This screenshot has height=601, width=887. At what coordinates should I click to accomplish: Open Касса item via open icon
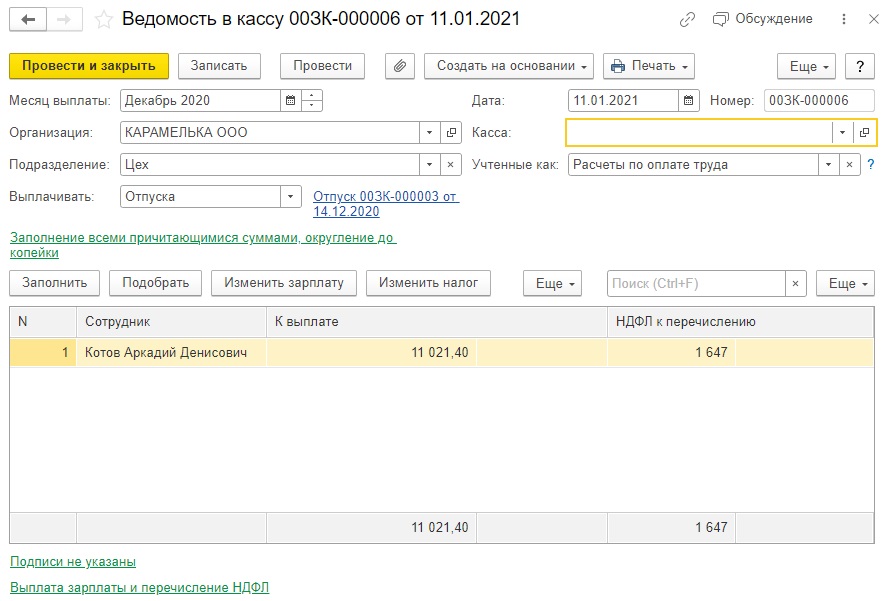tap(864, 132)
